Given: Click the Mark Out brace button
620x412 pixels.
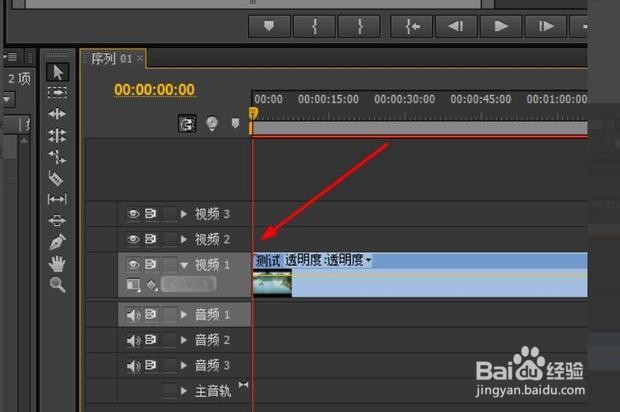Looking at the screenshot, I should (x=359, y=26).
